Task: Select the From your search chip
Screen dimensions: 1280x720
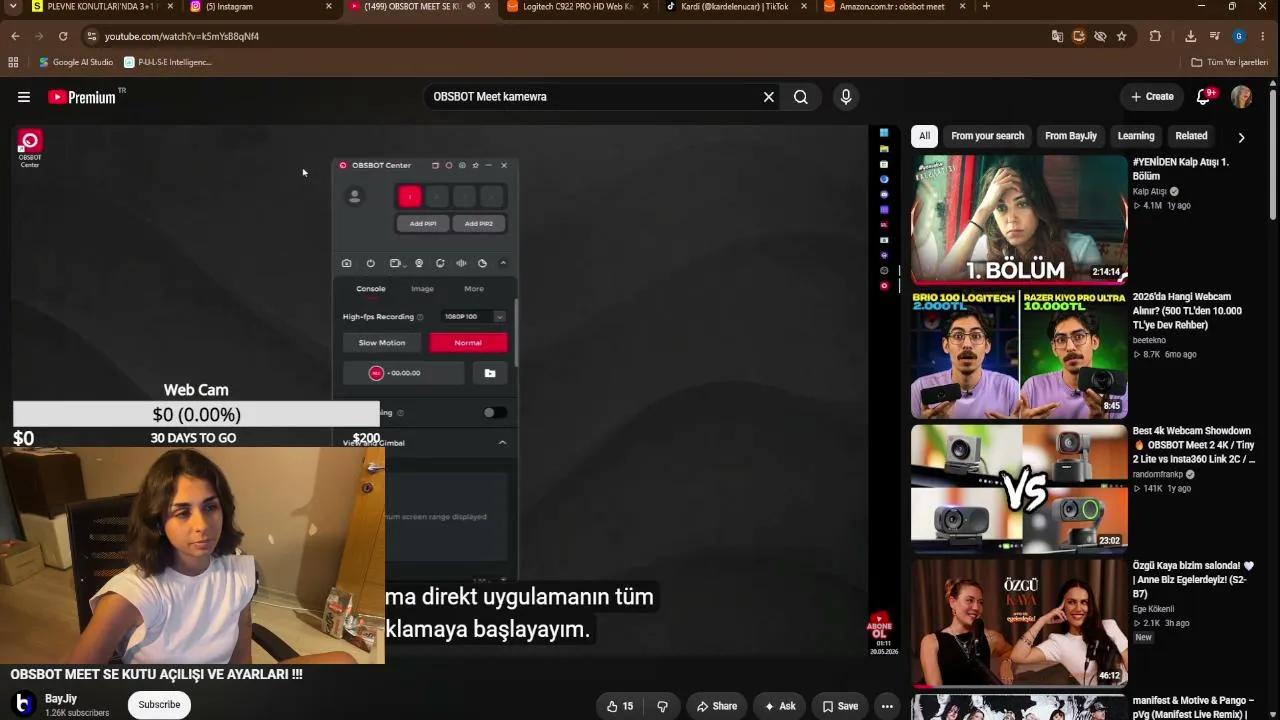Action: [988, 136]
